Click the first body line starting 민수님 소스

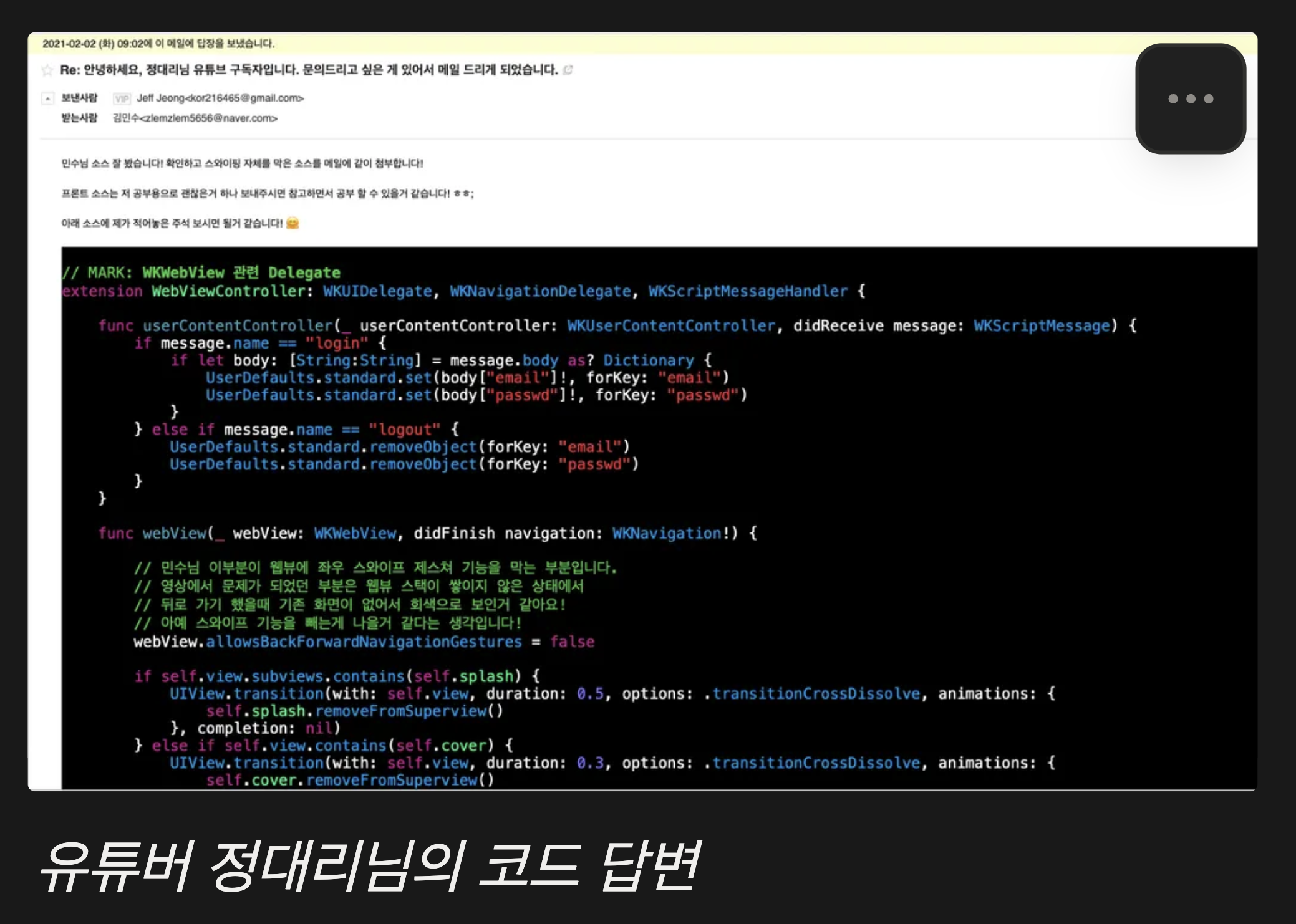[x=242, y=163]
